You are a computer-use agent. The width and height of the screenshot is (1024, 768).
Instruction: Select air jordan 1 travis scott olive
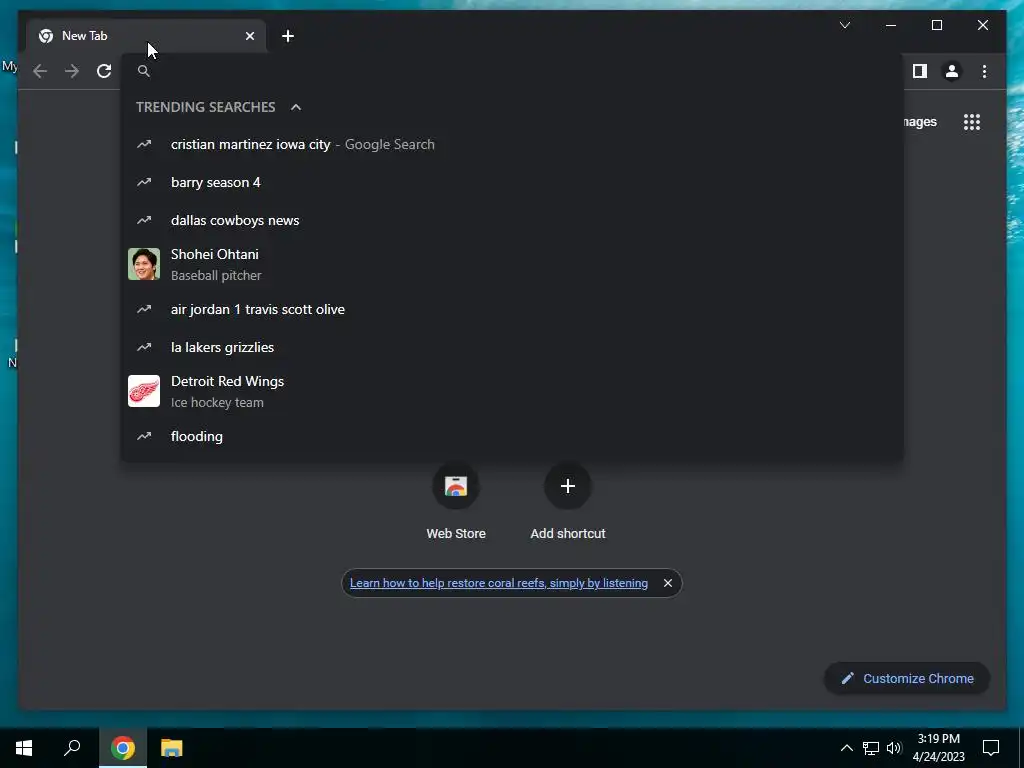513,310
